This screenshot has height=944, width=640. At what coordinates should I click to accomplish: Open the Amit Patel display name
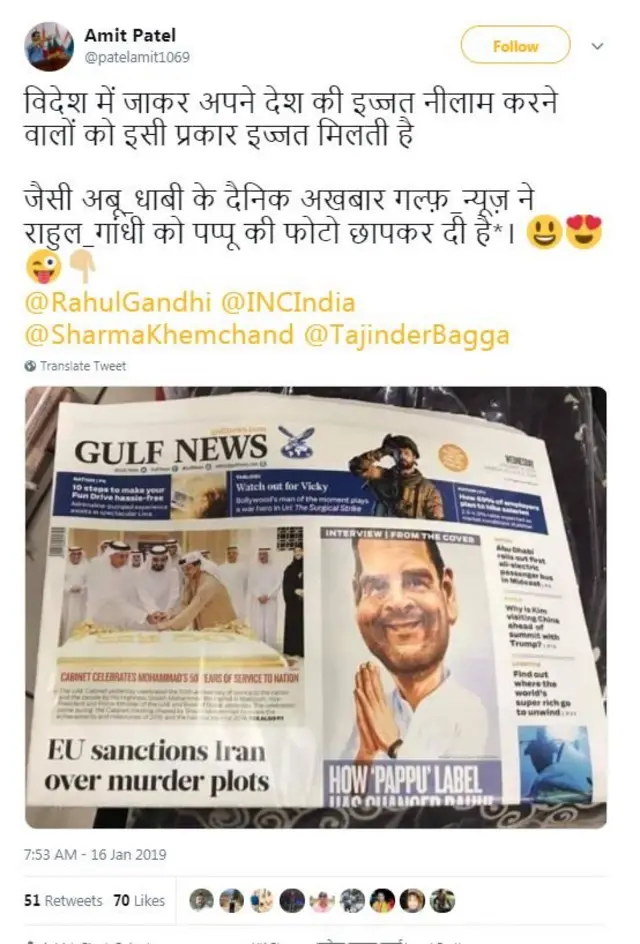(x=130, y=36)
